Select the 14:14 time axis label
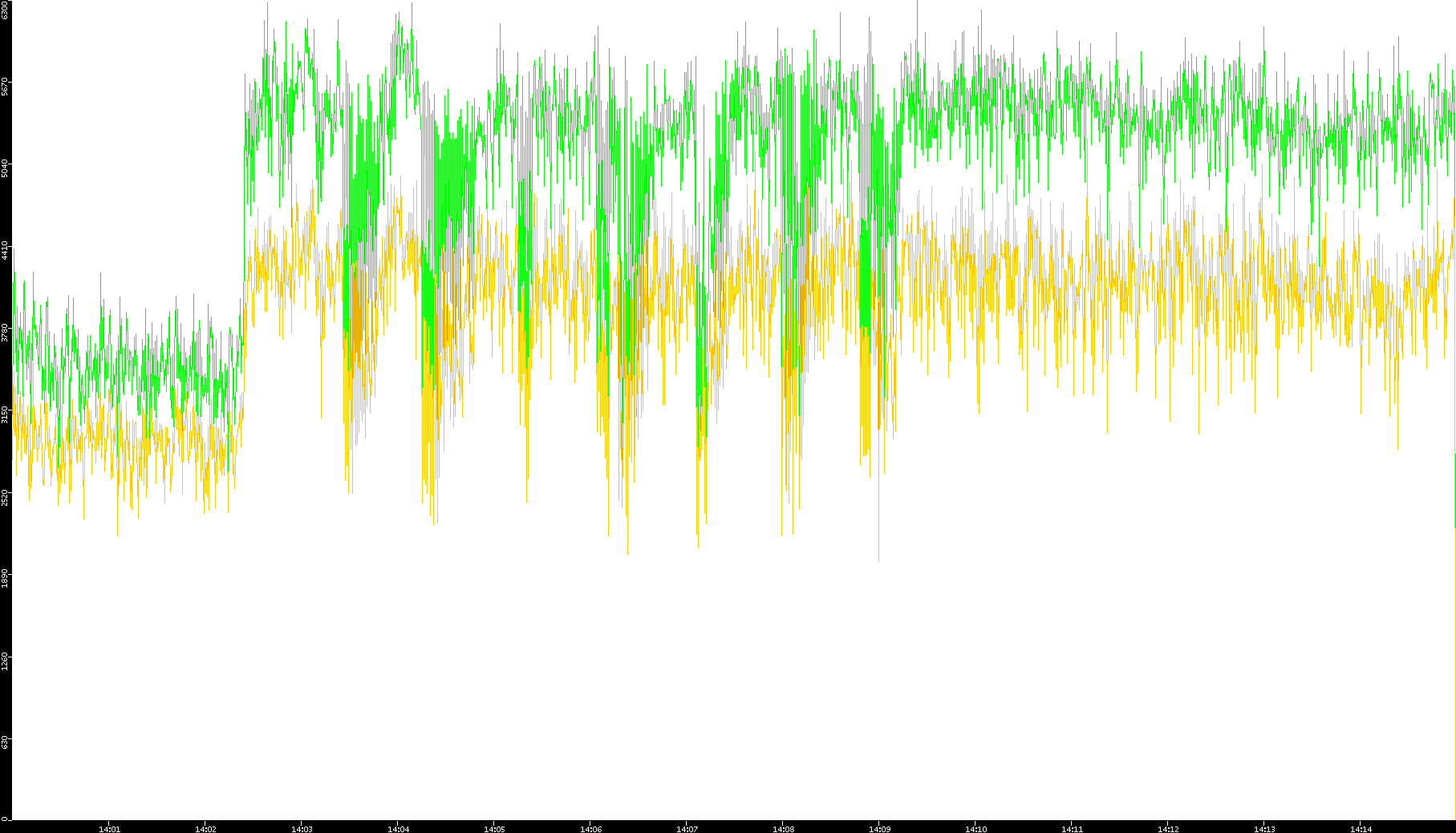 tap(1361, 829)
